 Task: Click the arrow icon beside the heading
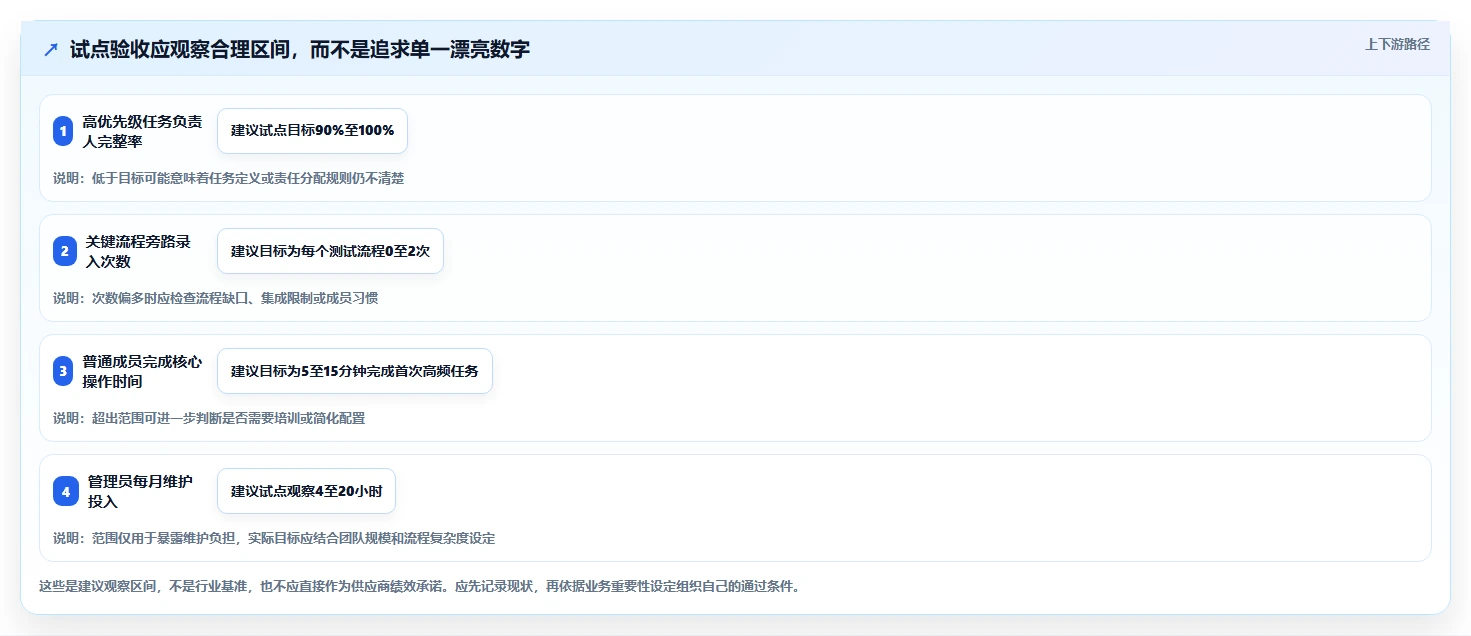(51, 49)
